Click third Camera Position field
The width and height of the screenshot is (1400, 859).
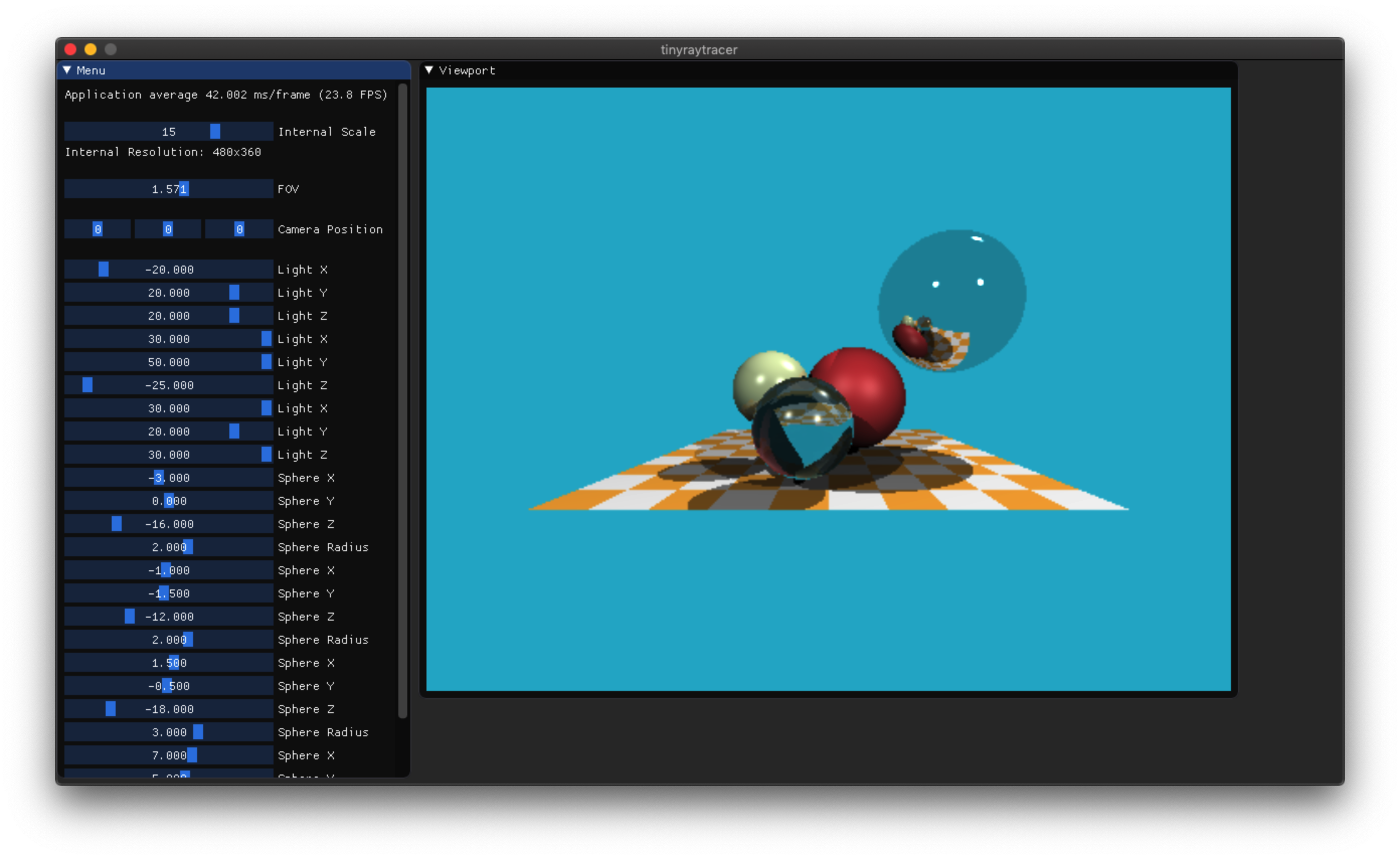tap(239, 229)
